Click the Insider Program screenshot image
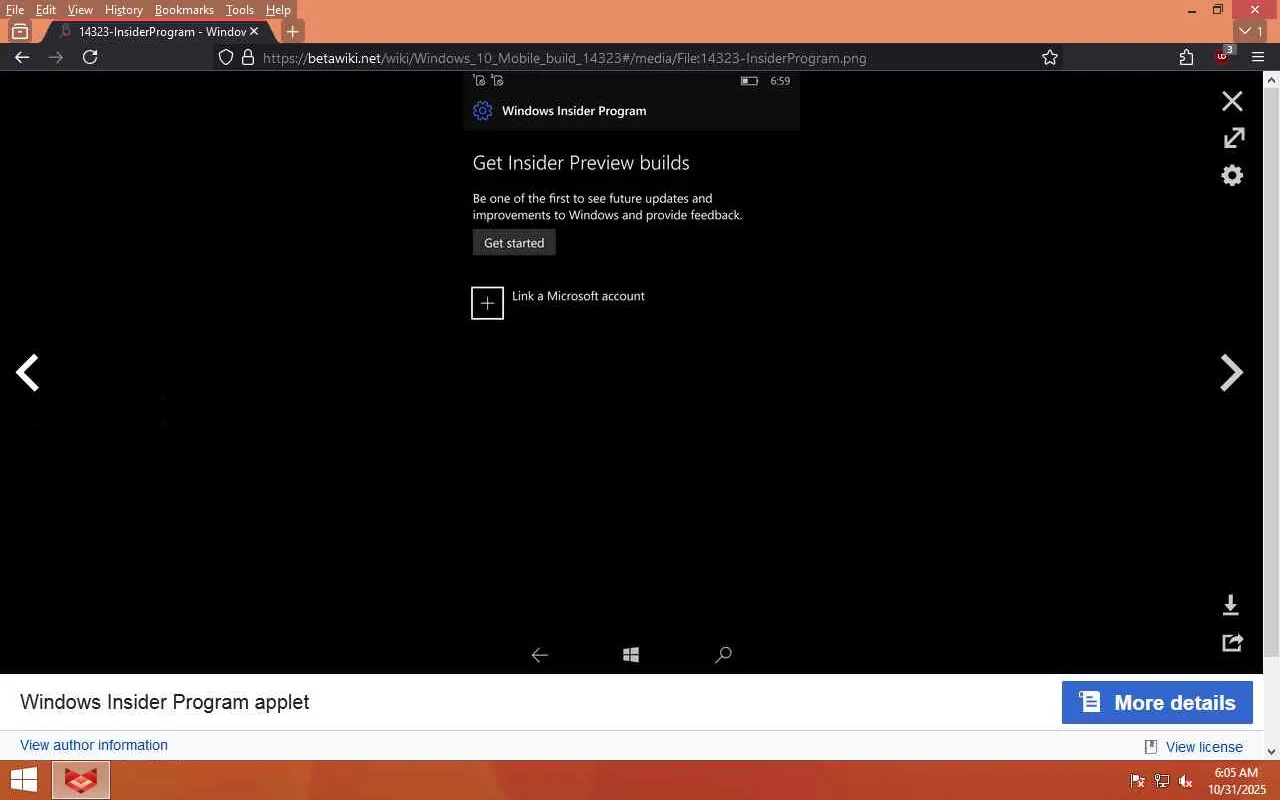The image size is (1280, 800). (x=631, y=372)
